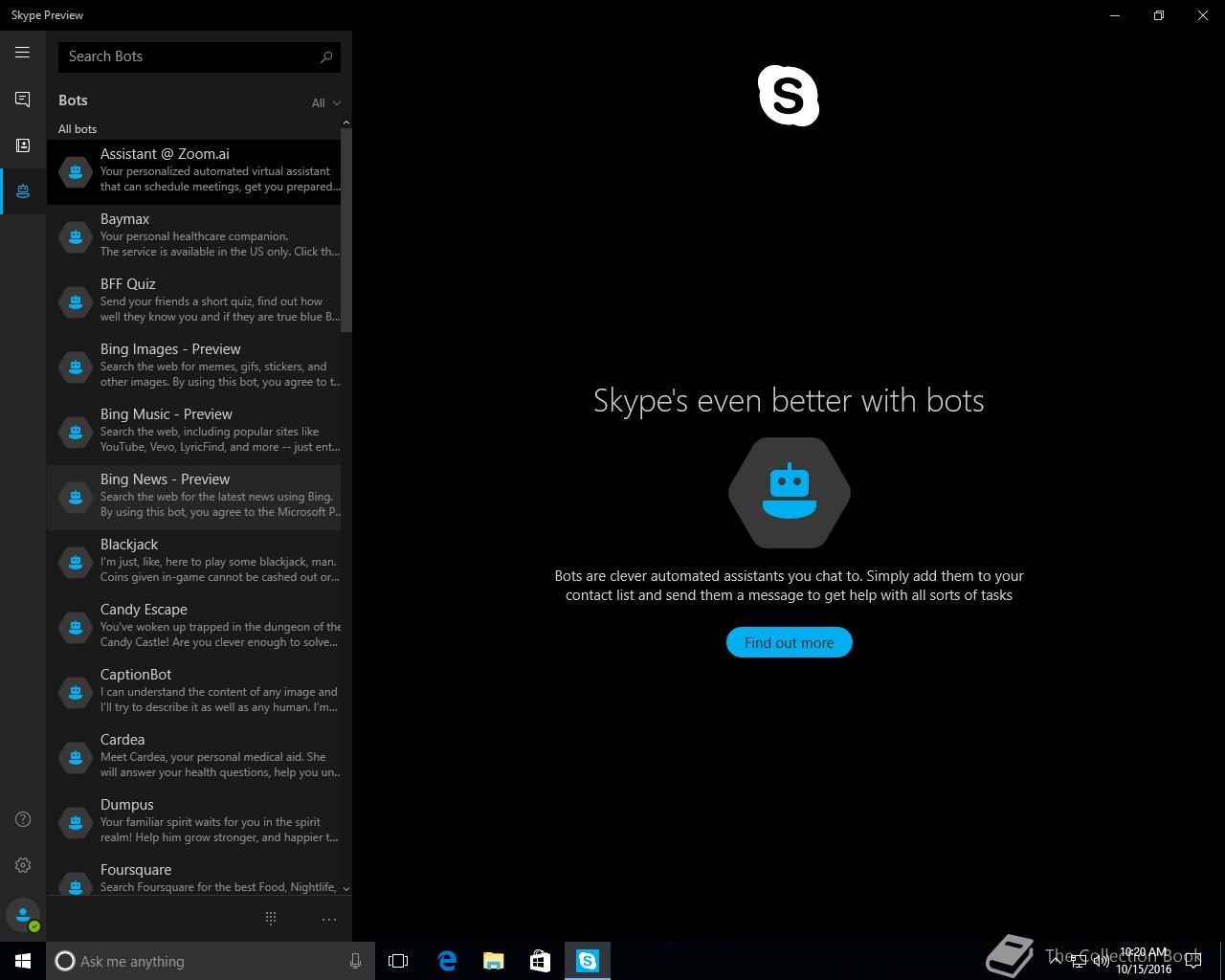Image resolution: width=1225 pixels, height=980 pixels.
Task: Open the Windows Start menu
Action: coord(23,961)
